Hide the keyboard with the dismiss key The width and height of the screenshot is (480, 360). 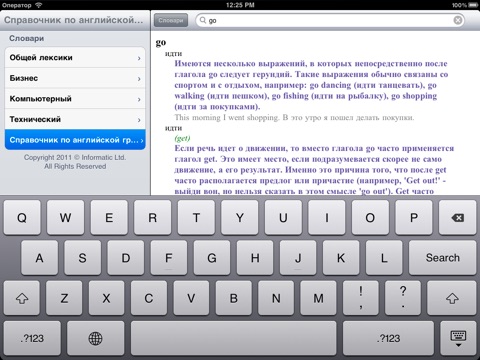(x=458, y=338)
